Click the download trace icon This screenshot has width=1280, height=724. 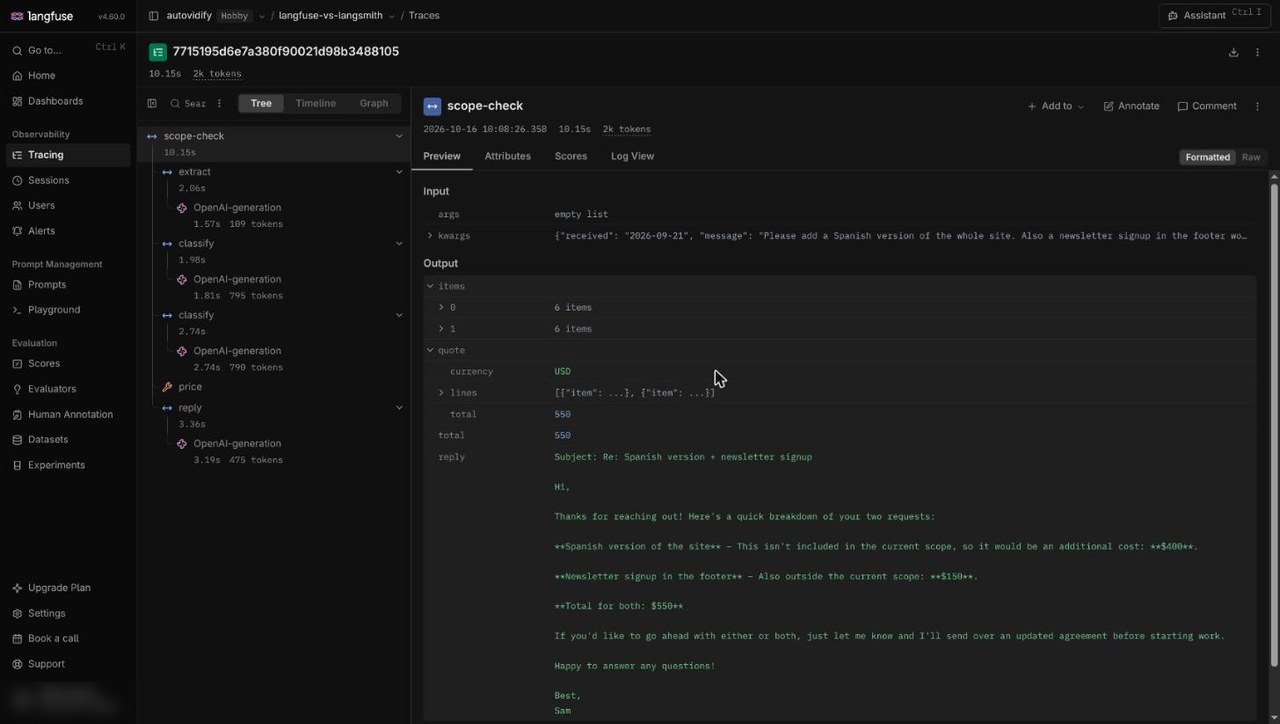(x=1233, y=52)
